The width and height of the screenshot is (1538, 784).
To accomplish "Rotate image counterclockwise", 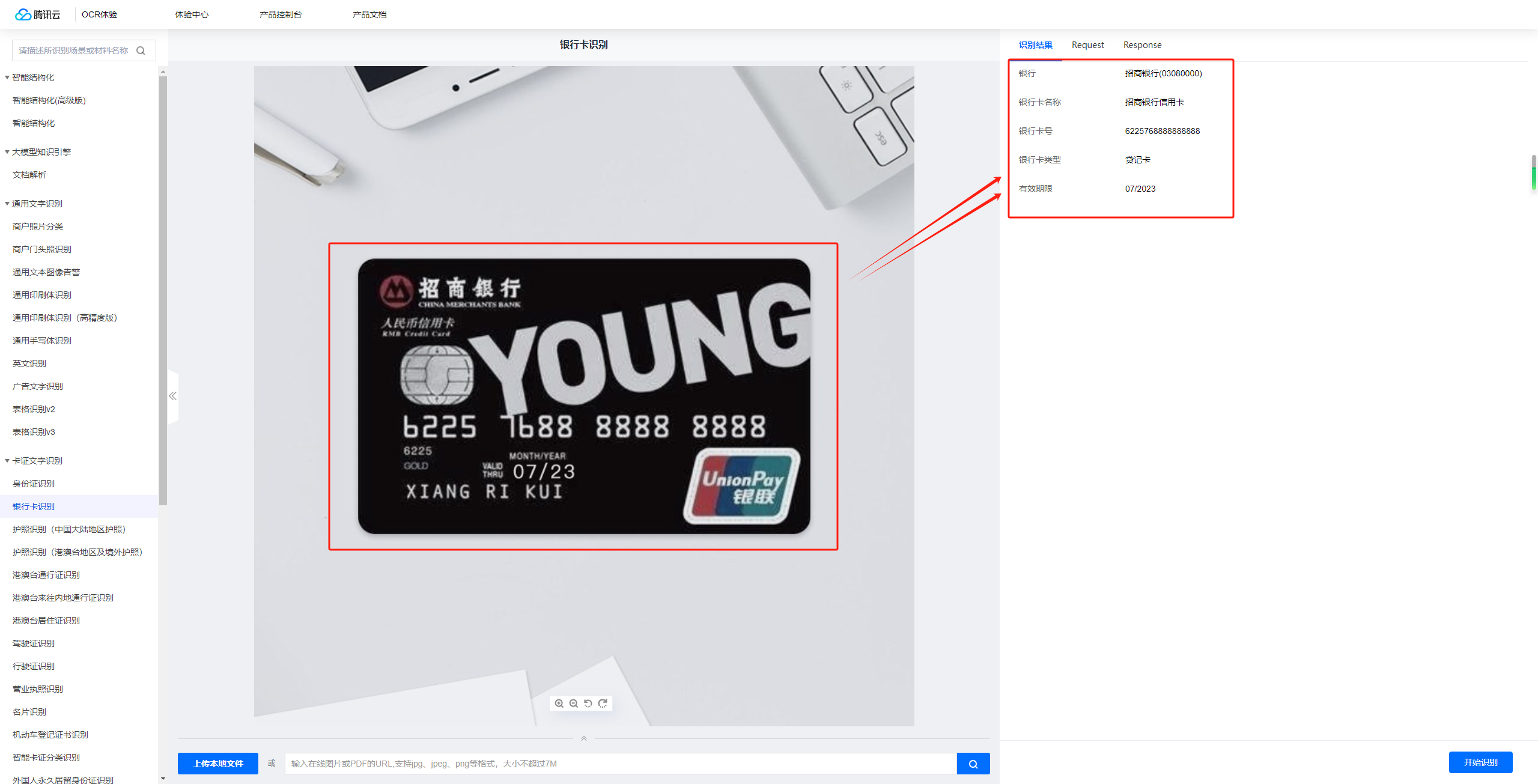I will (x=588, y=703).
